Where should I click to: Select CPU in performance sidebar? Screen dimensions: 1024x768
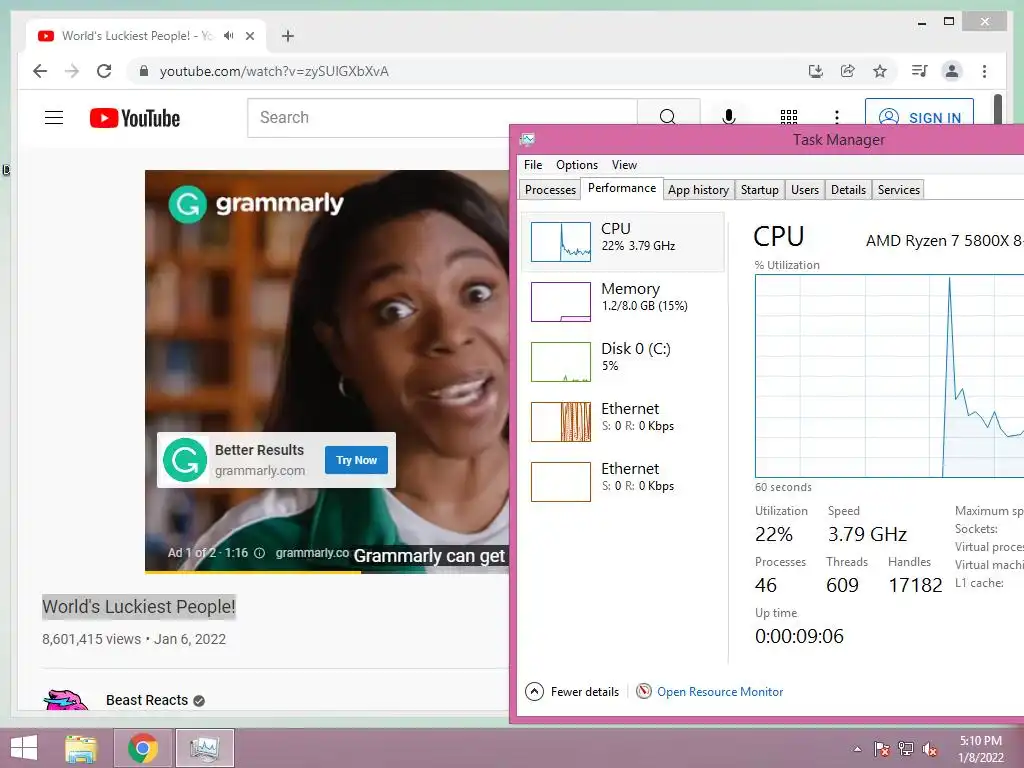(x=623, y=242)
